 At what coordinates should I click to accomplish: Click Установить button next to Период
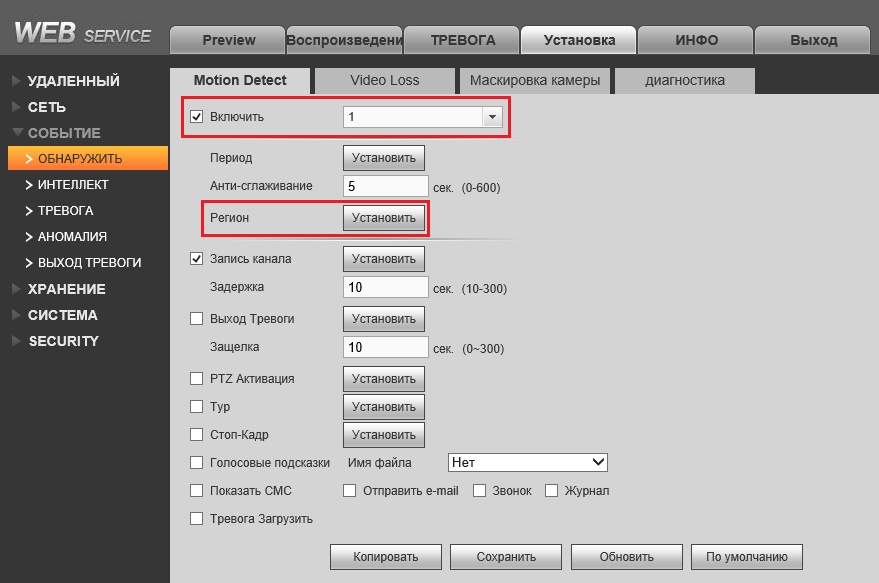(x=384, y=158)
